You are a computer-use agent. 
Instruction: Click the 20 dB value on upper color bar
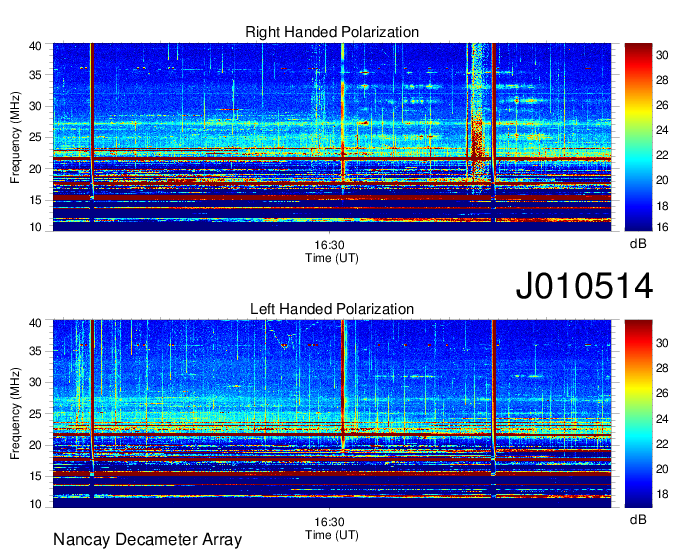pos(662,180)
